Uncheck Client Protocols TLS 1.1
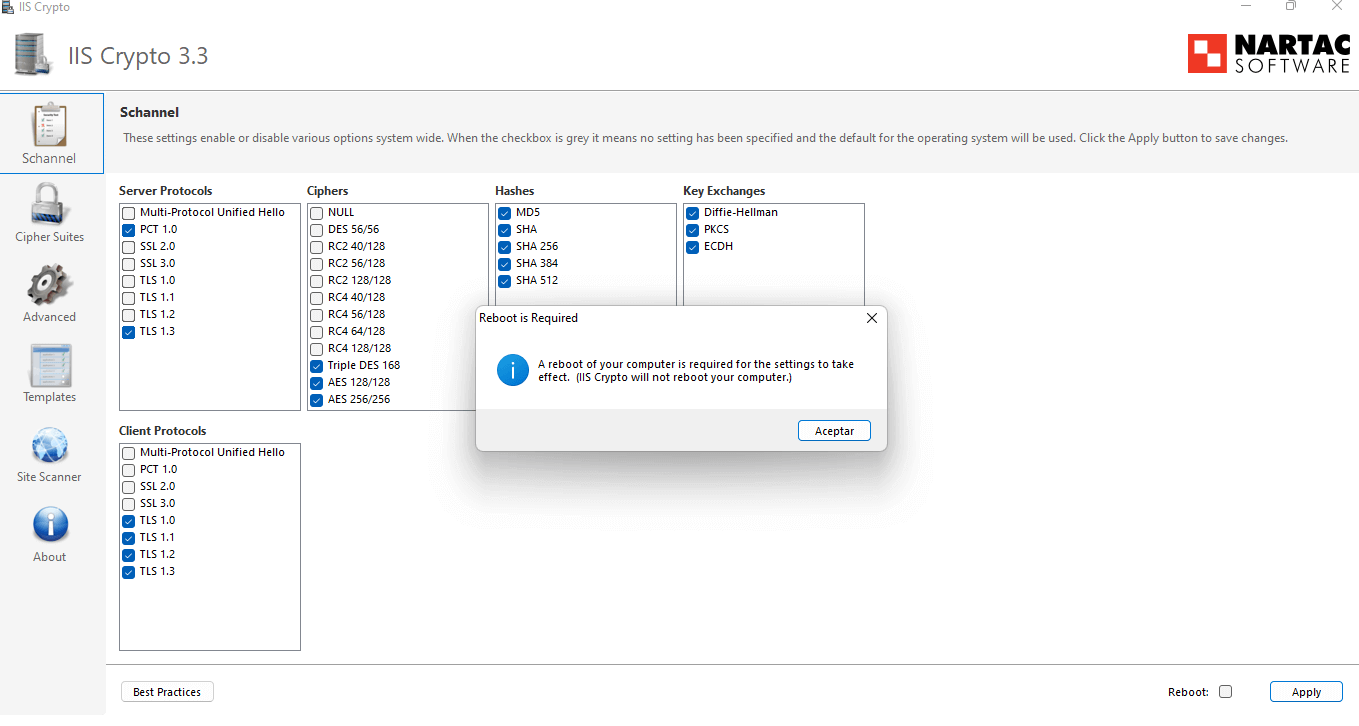1359x726 pixels. click(x=128, y=538)
